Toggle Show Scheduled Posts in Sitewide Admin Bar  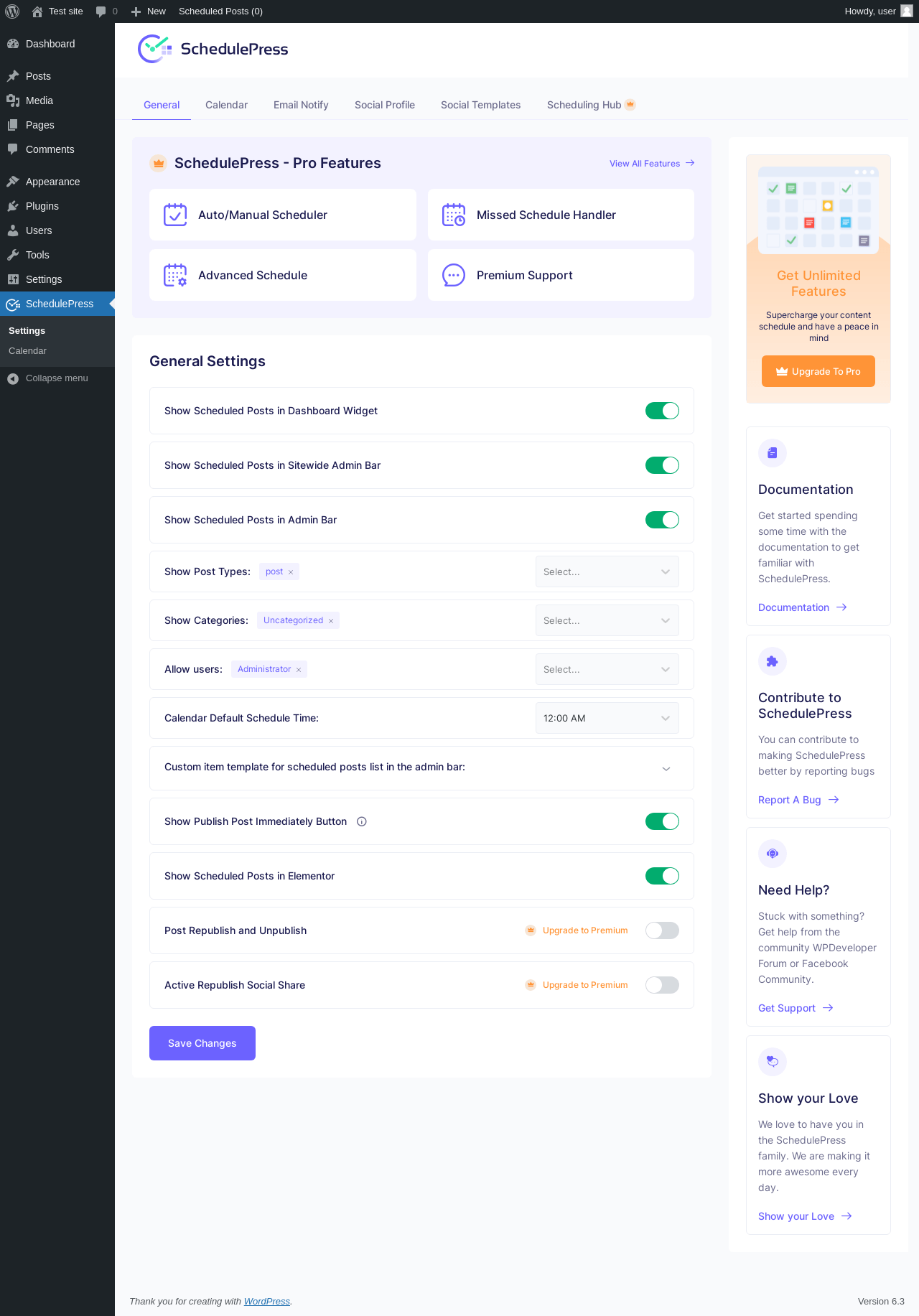coord(662,465)
